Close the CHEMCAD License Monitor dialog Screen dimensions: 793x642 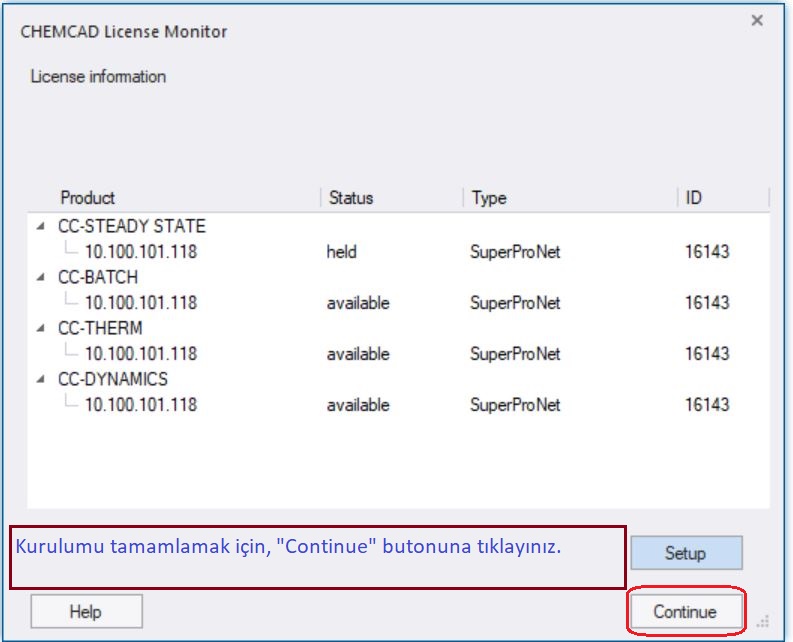point(757,20)
